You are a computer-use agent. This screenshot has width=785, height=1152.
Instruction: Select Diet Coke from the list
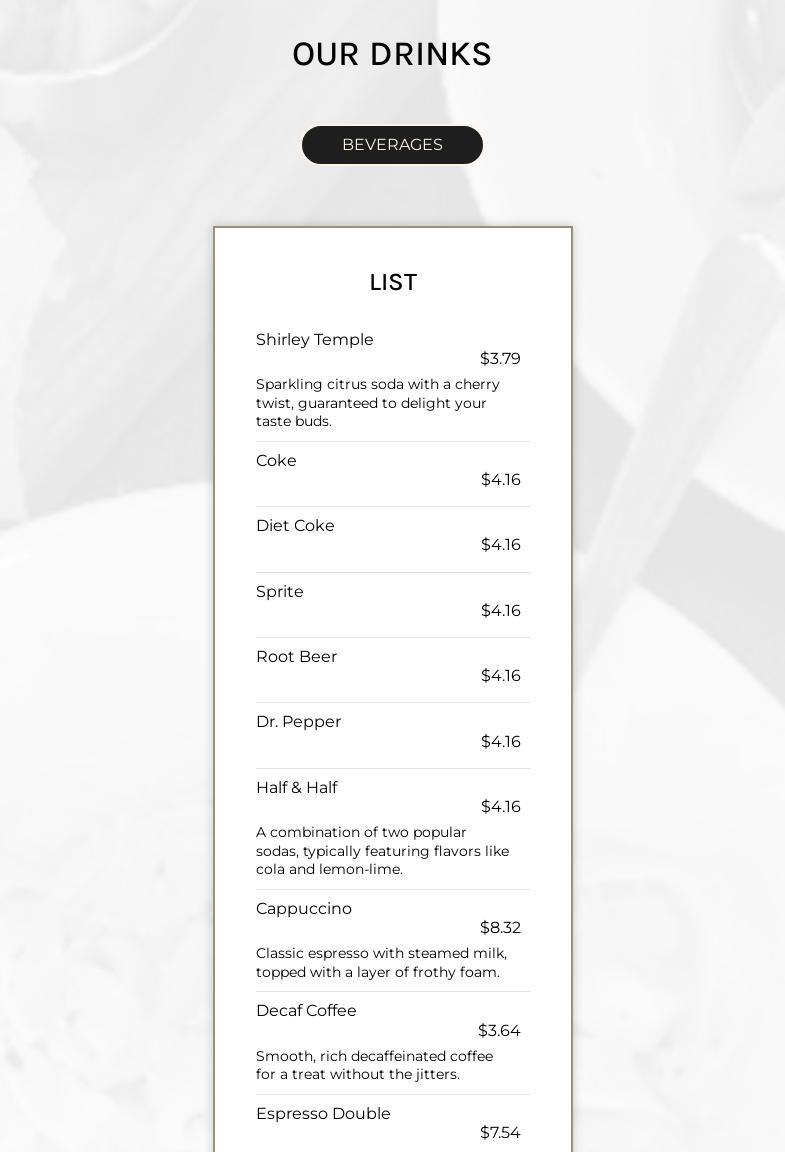click(x=295, y=525)
